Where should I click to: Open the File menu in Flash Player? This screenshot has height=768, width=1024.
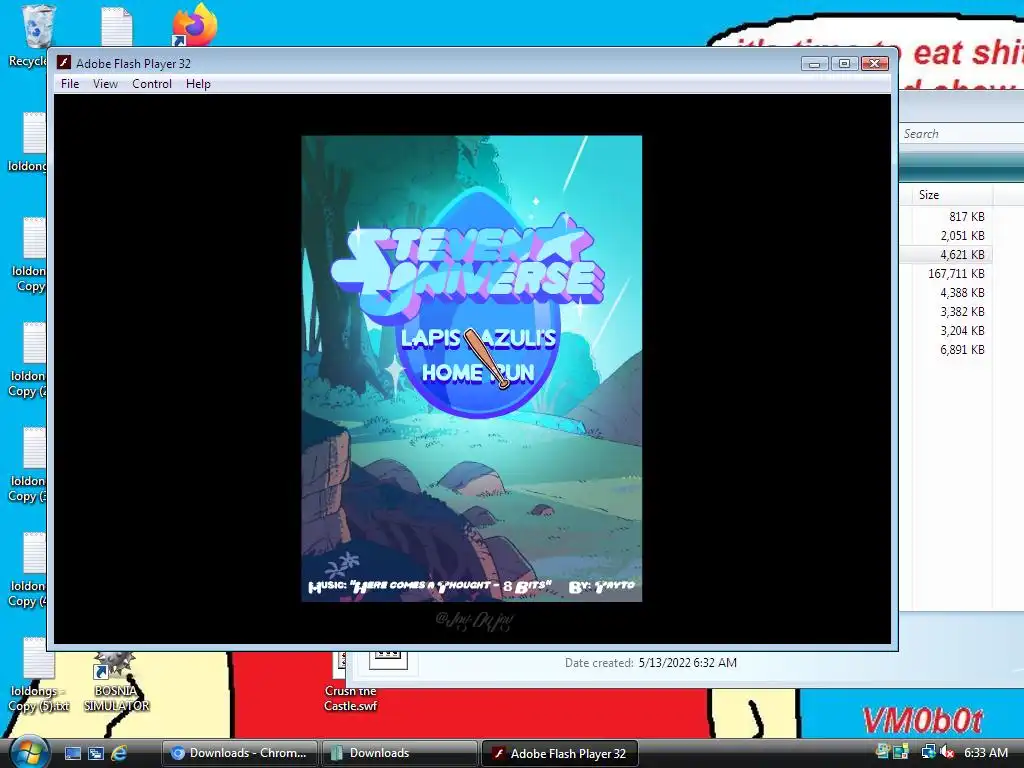click(70, 84)
